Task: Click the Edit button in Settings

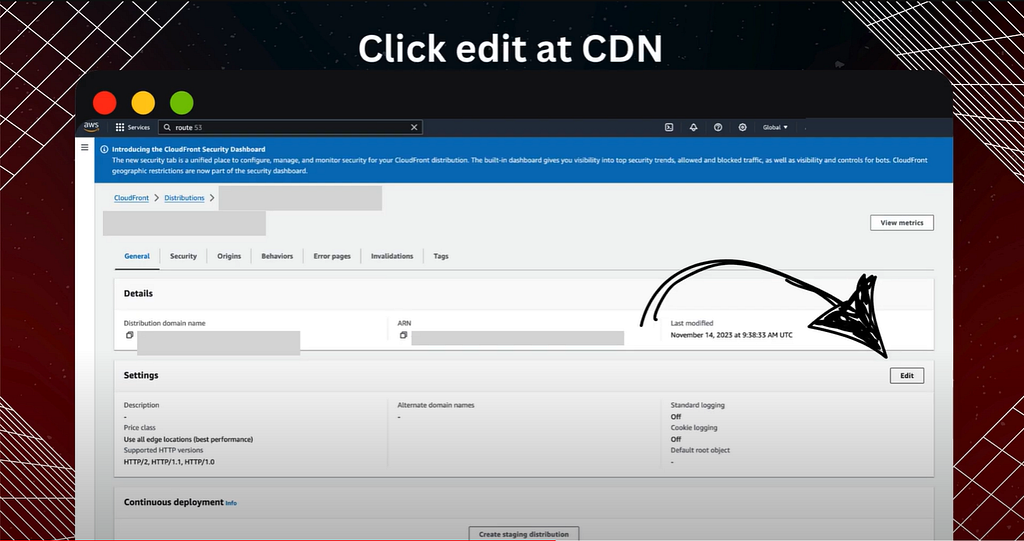Action: click(906, 376)
